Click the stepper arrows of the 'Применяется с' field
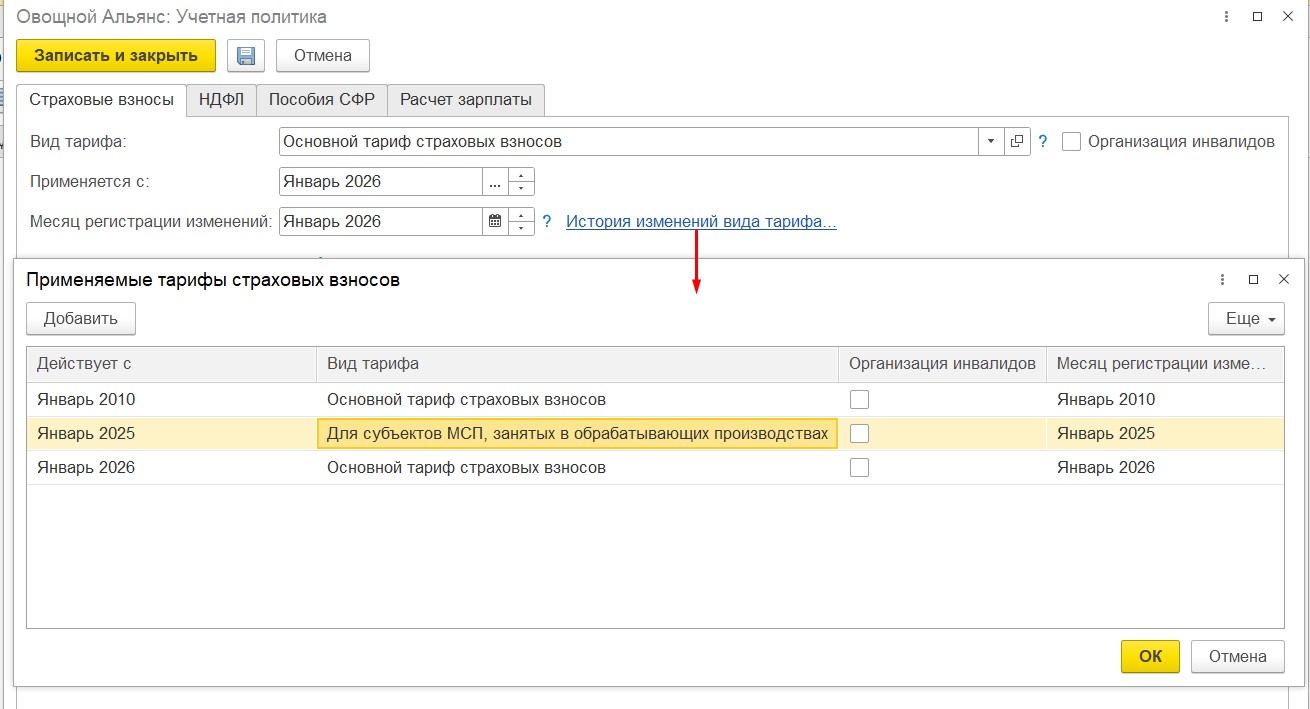The image size is (1310, 709). tap(522, 182)
